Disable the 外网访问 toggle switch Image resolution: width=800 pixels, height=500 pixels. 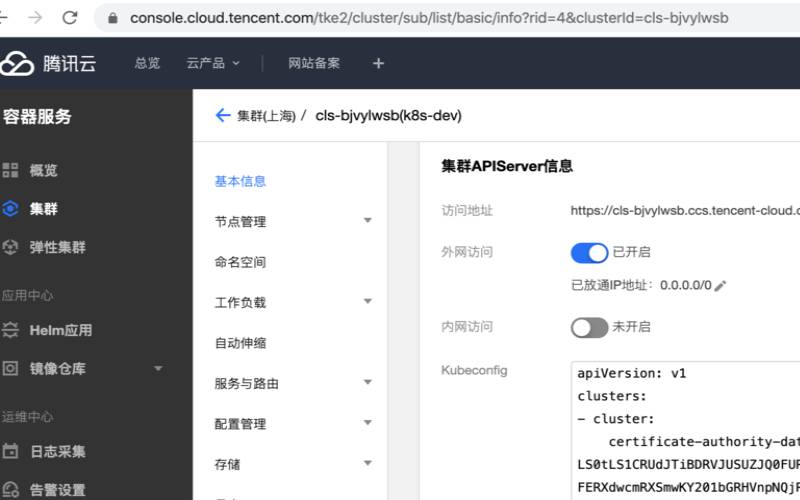589,253
